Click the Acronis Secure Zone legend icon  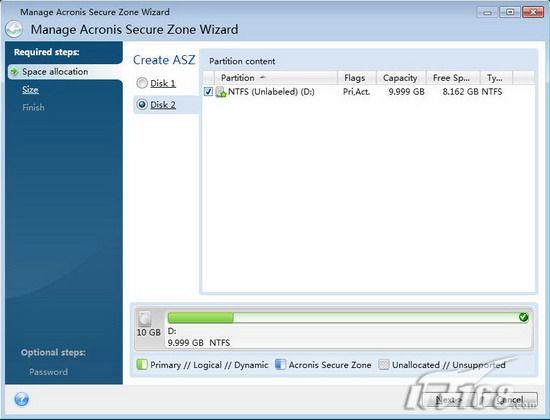click(280, 365)
